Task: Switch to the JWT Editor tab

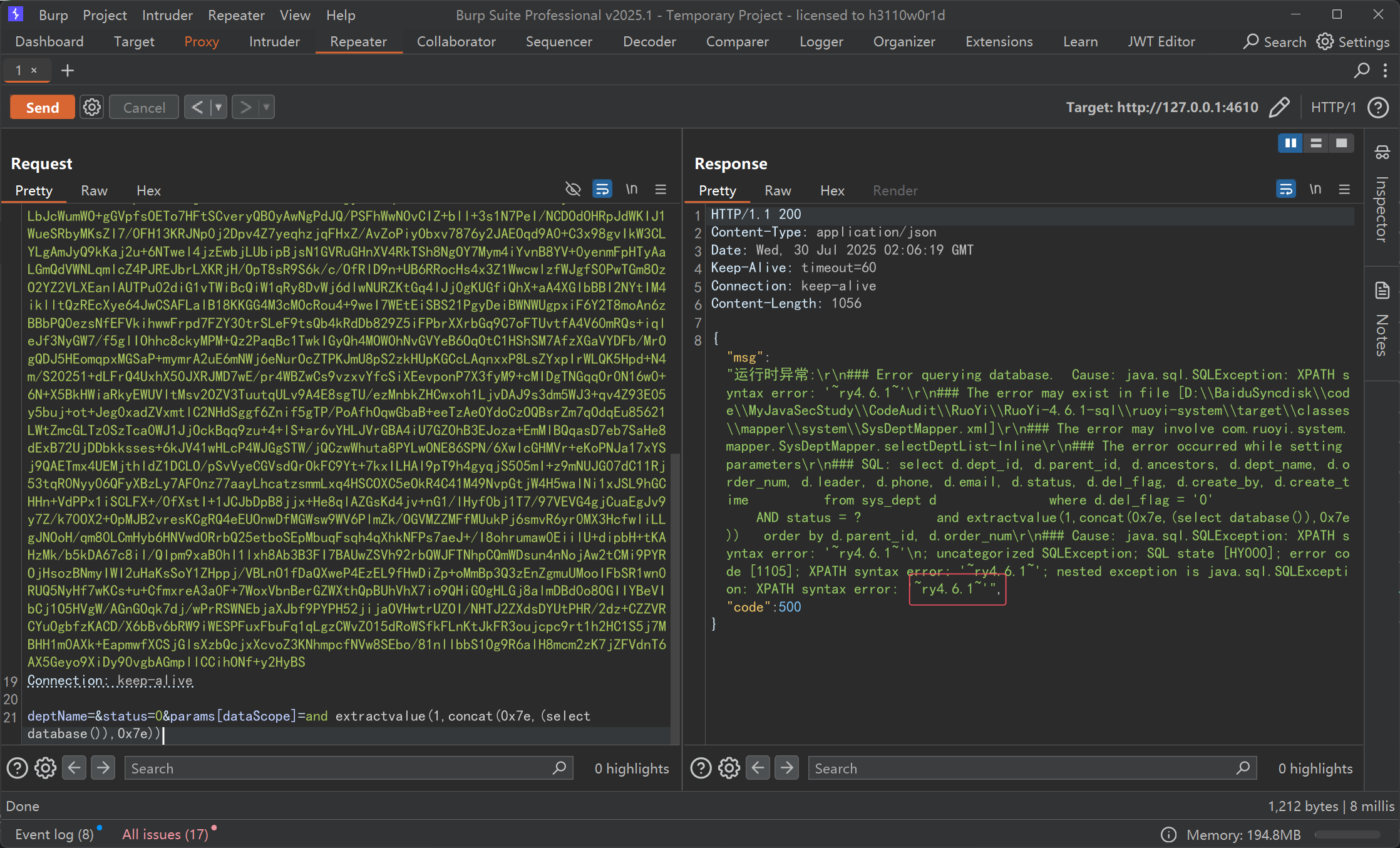Action: tap(1161, 41)
